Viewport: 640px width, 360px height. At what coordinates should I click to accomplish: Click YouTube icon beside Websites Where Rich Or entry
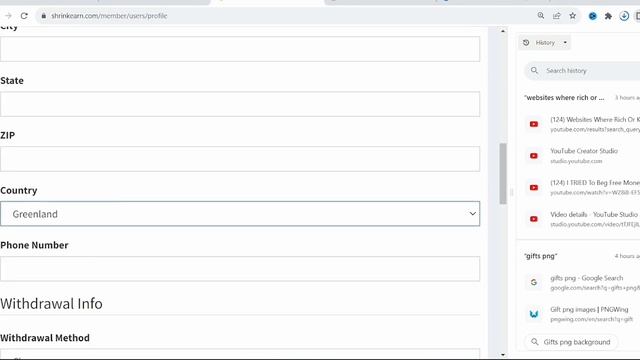point(534,124)
